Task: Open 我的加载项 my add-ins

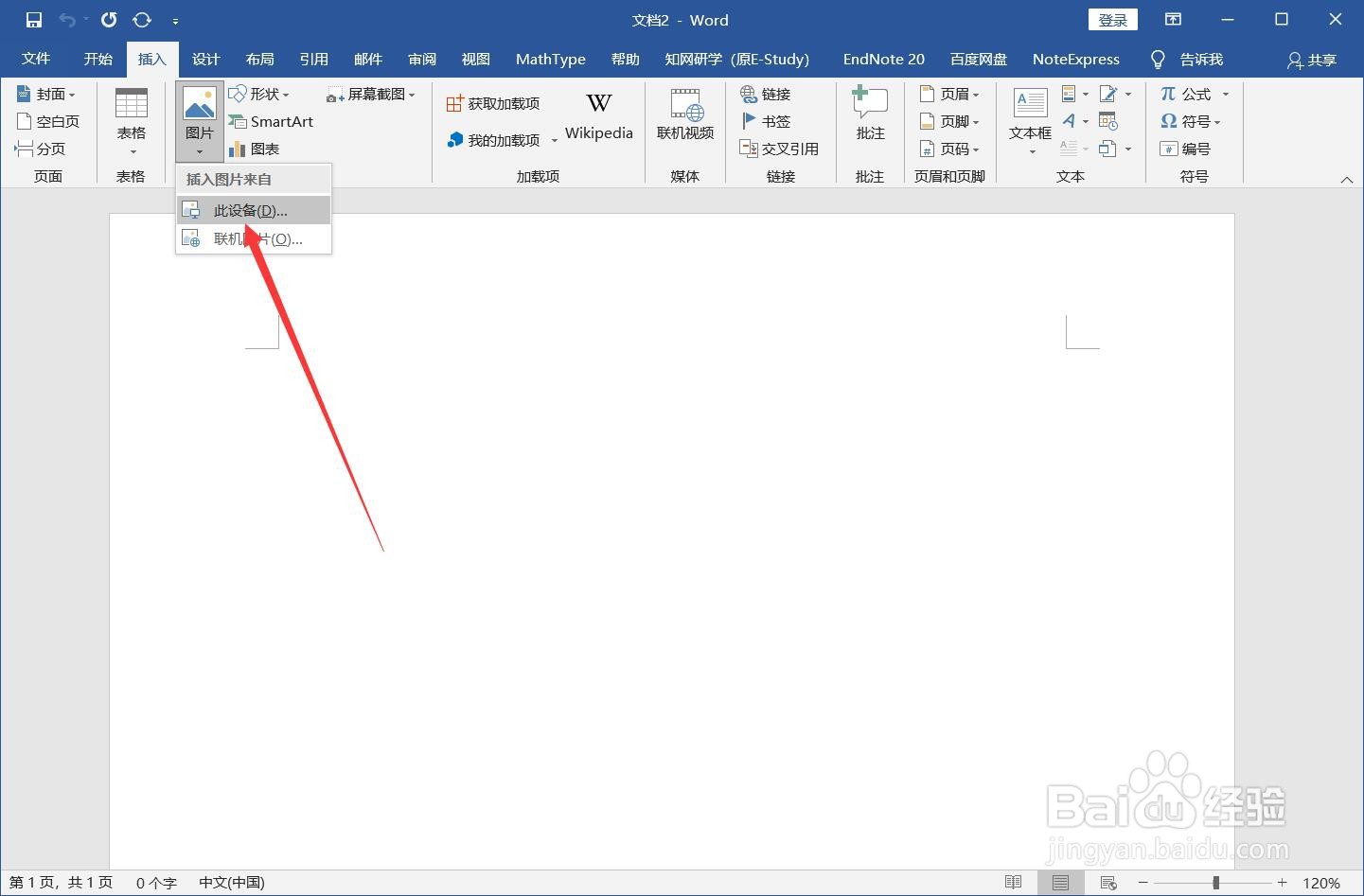Action: (x=493, y=140)
